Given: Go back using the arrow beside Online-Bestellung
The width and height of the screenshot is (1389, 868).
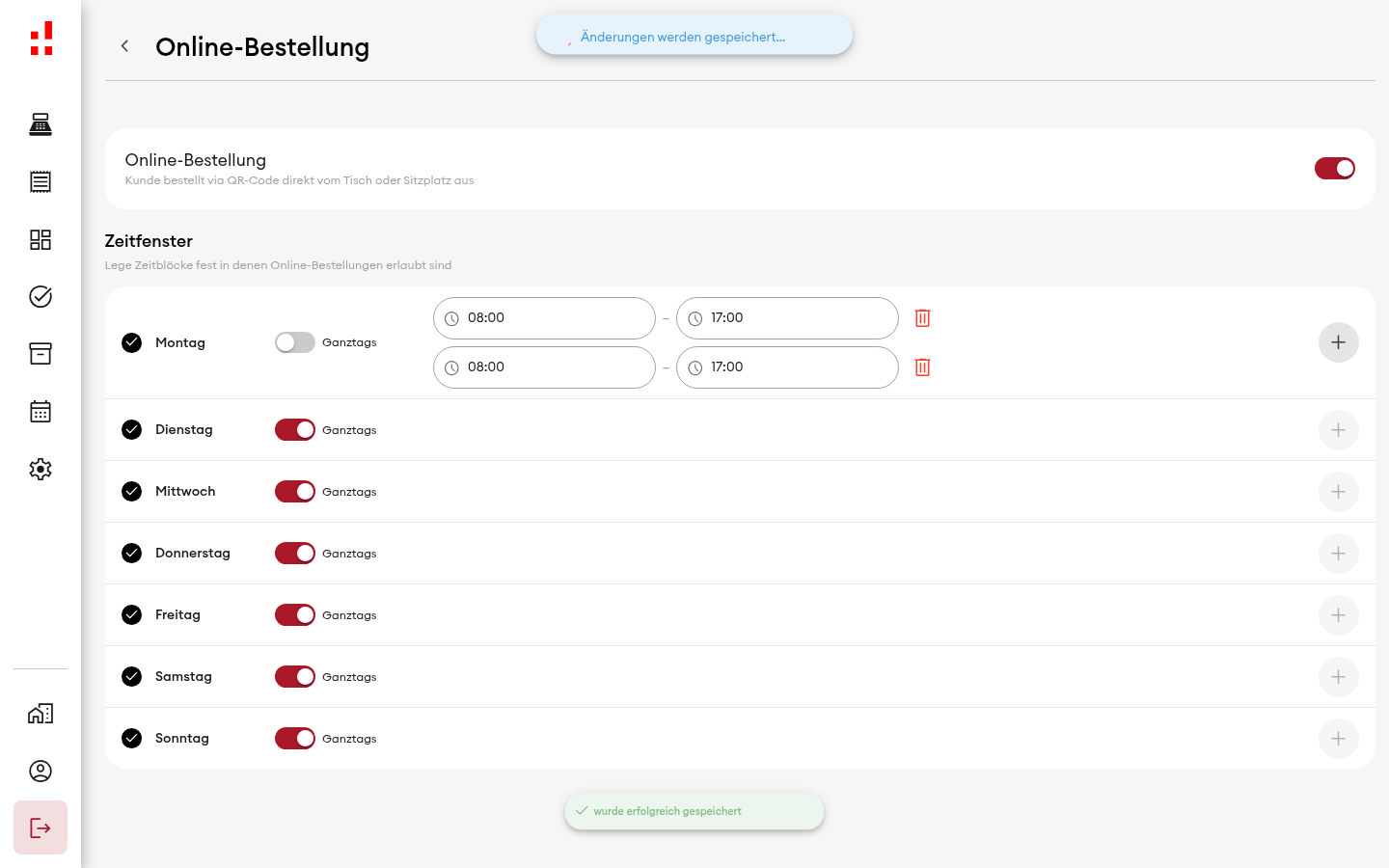Looking at the screenshot, I should coord(124,46).
